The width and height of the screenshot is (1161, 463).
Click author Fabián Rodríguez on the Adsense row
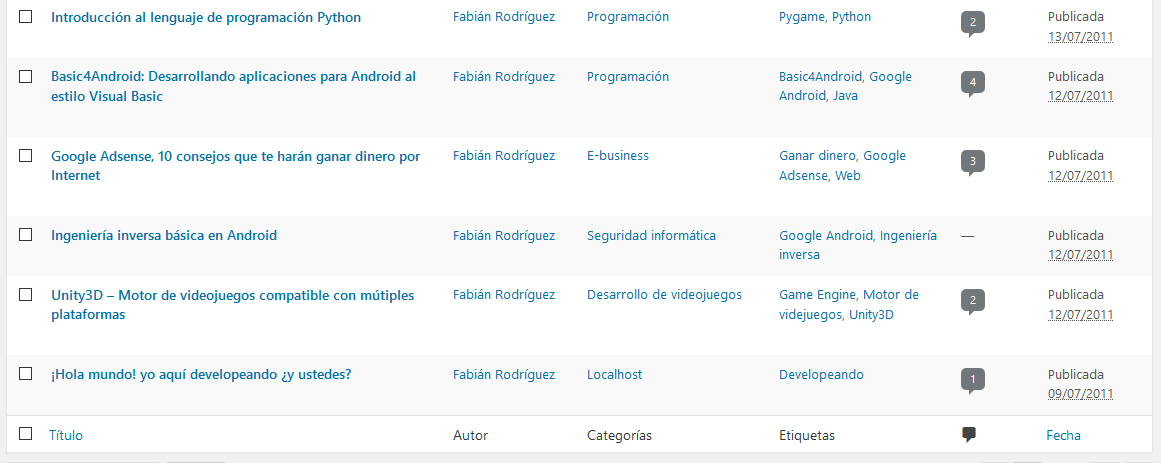tap(503, 156)
